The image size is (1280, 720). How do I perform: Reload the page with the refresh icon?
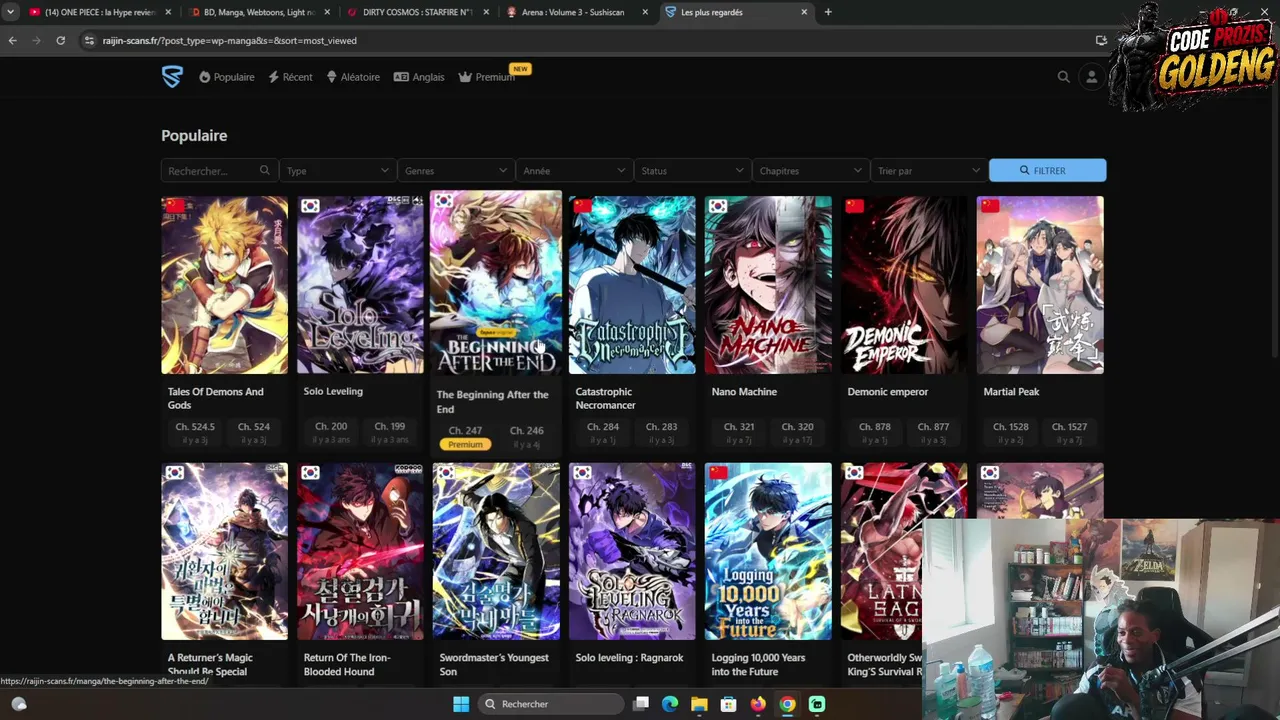coord(61,41)
